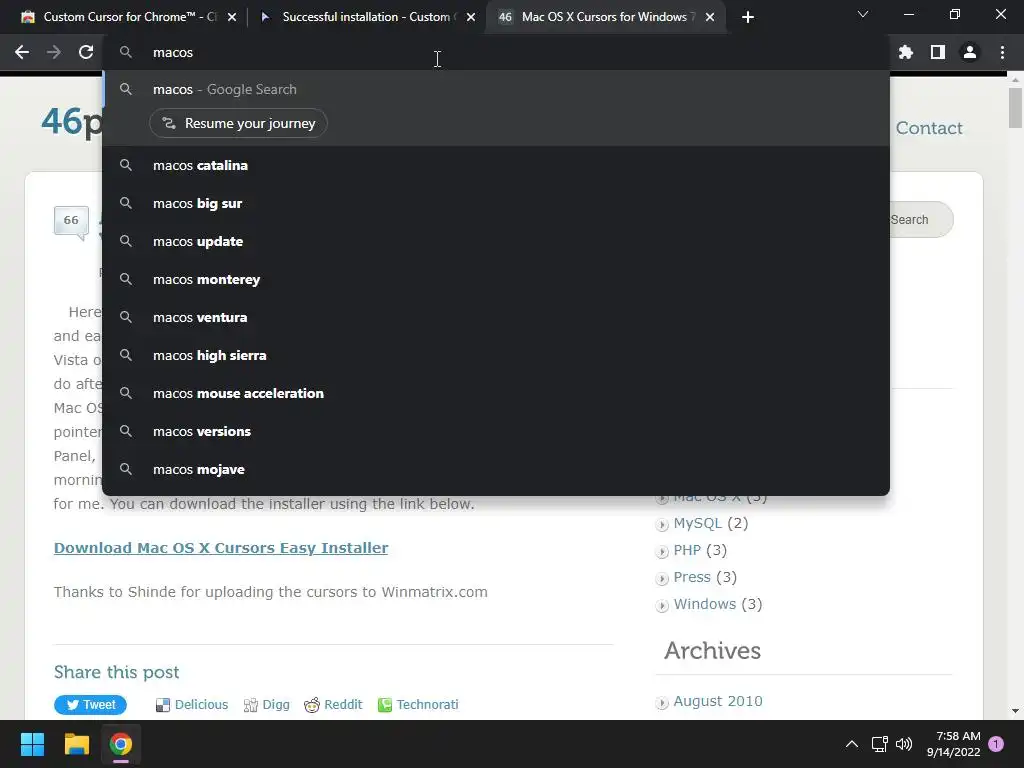The height and width of the screenshot is (768, 1024).
Task: Open the MySQL category
Action: 697,523
